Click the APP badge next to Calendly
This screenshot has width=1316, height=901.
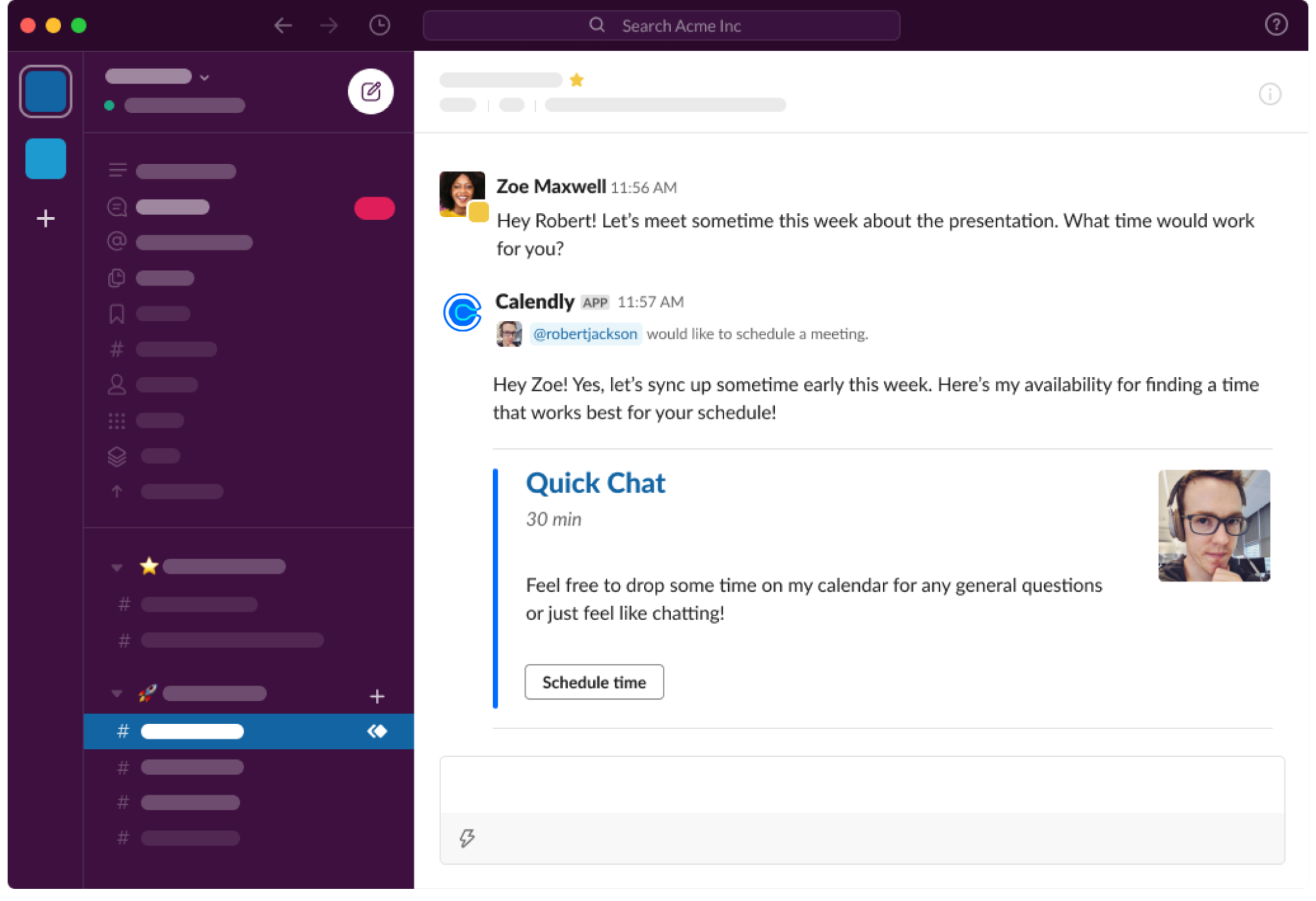[x=595, y=303]
